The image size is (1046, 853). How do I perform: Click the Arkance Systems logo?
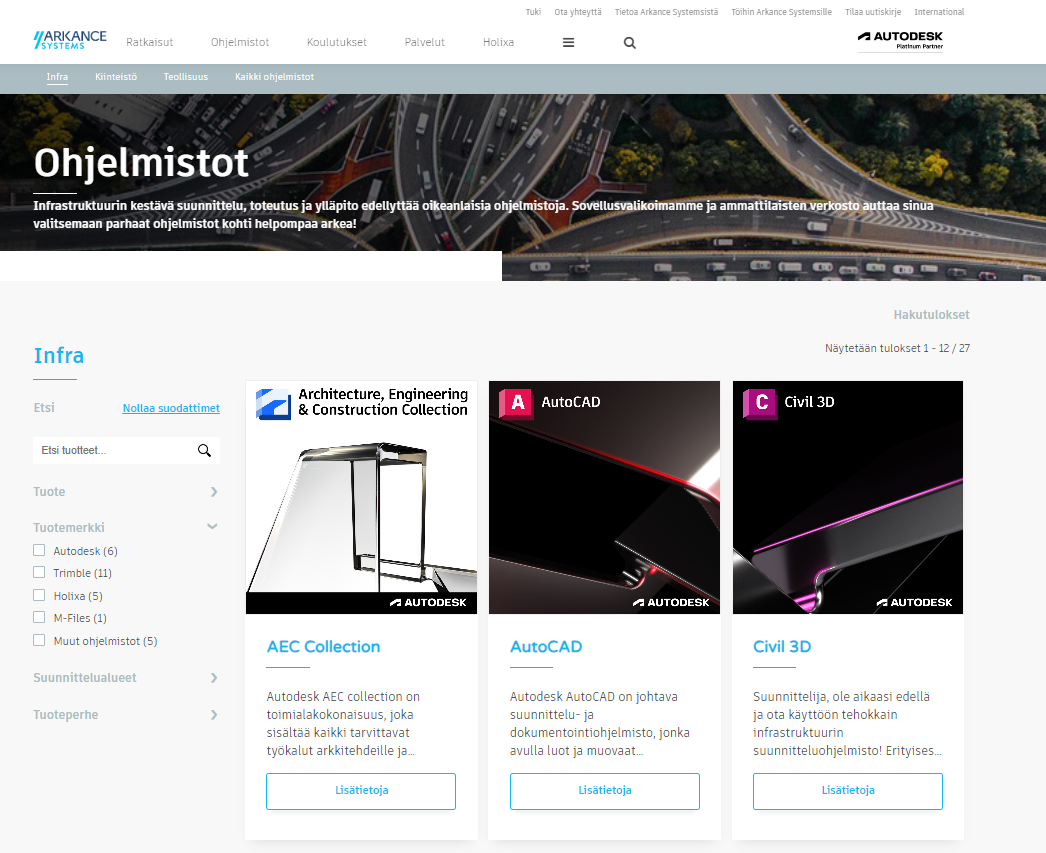point(70,40)
